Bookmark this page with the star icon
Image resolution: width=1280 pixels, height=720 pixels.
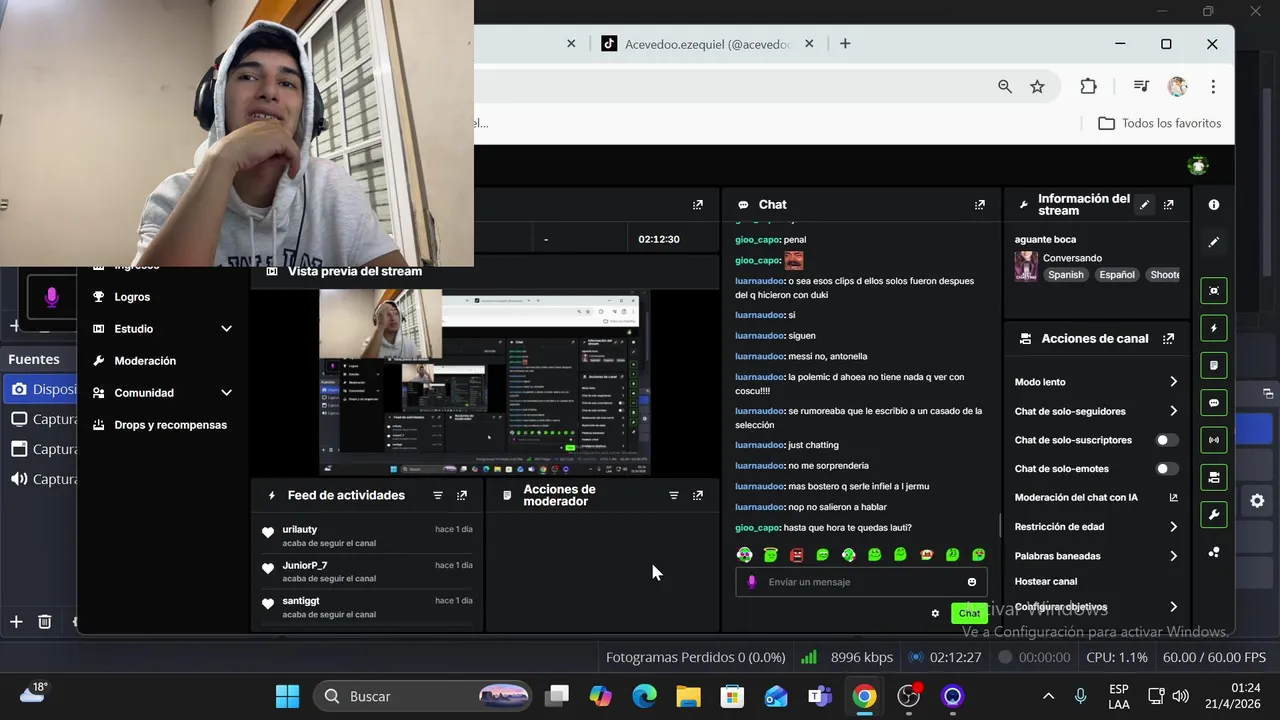pyautogui.click(x=1037, y=87)
